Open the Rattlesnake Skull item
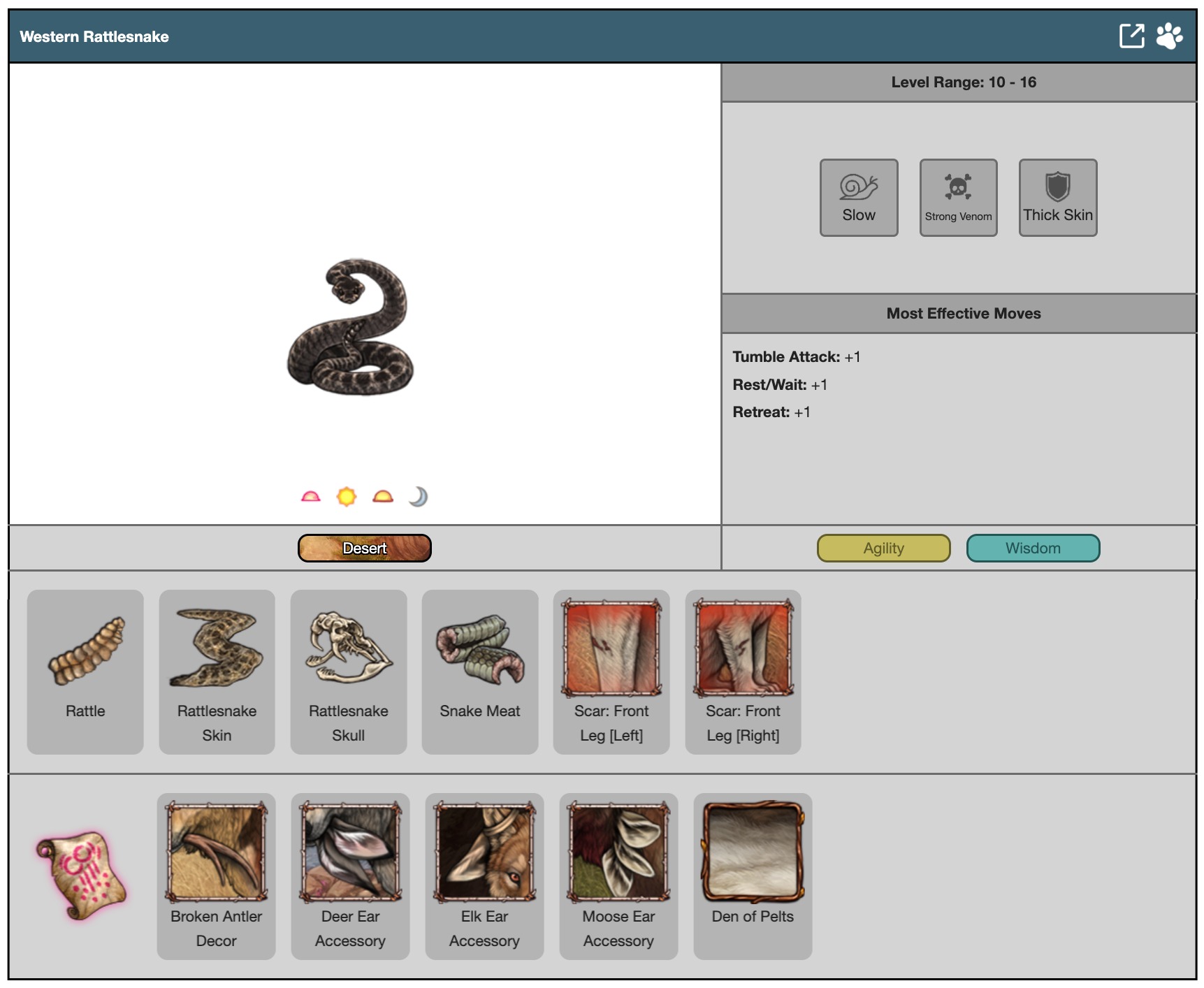Screen dimensions: 1204x988 [348, 671]
